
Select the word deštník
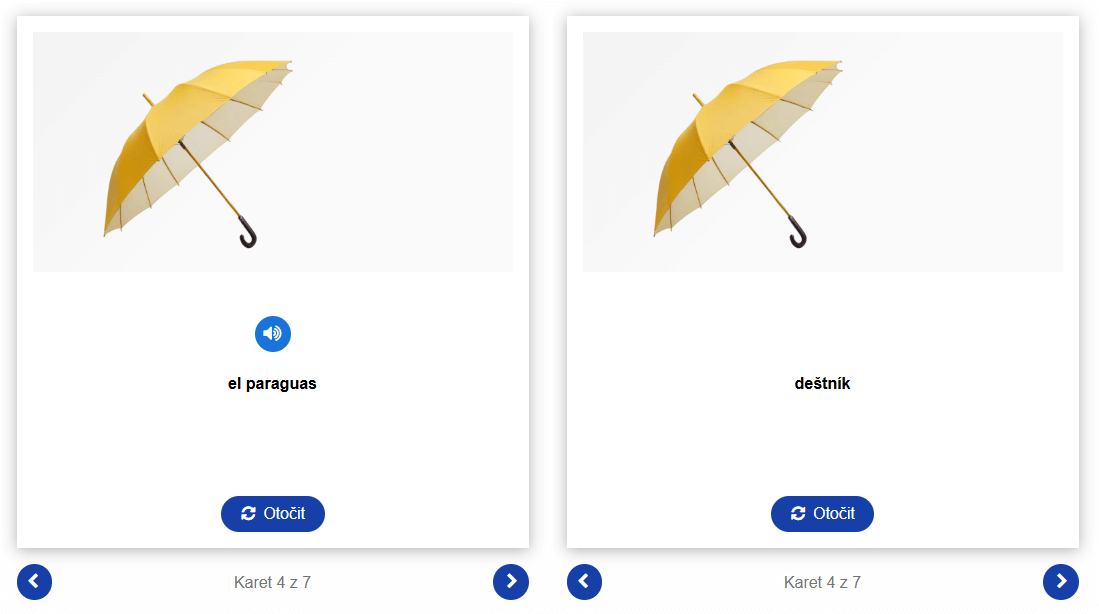[822, 383]
